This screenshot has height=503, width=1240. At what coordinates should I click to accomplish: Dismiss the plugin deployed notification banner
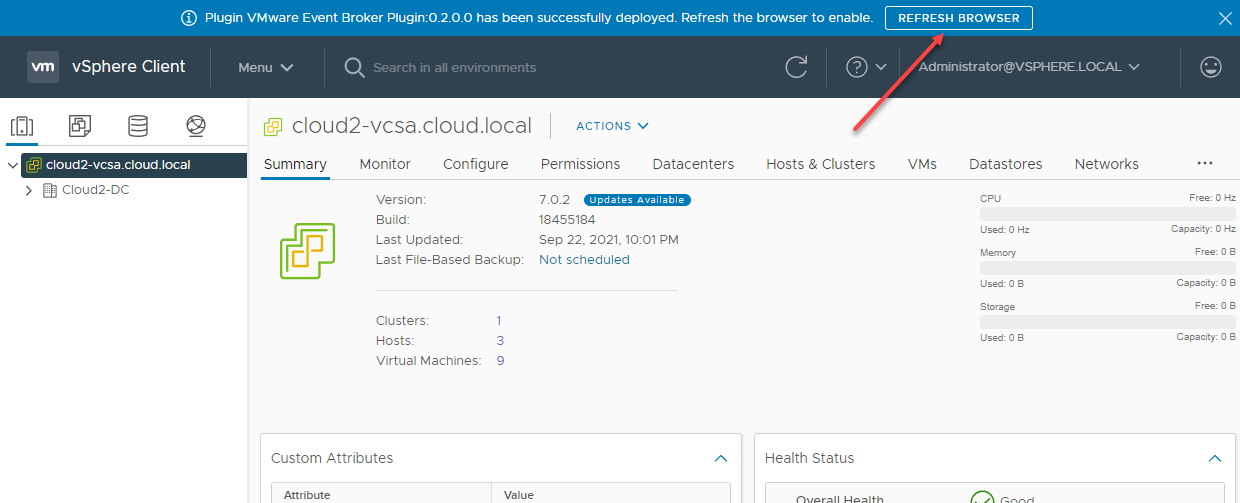(x=1225, y=18)
